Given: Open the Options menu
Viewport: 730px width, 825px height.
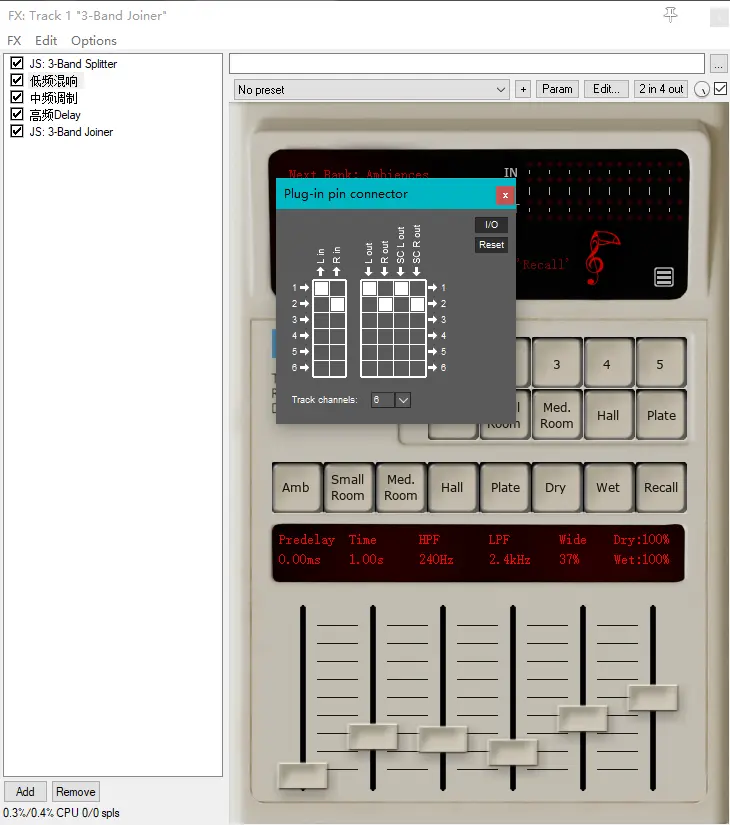Looking at the screenshot, I should coord(94,41).
